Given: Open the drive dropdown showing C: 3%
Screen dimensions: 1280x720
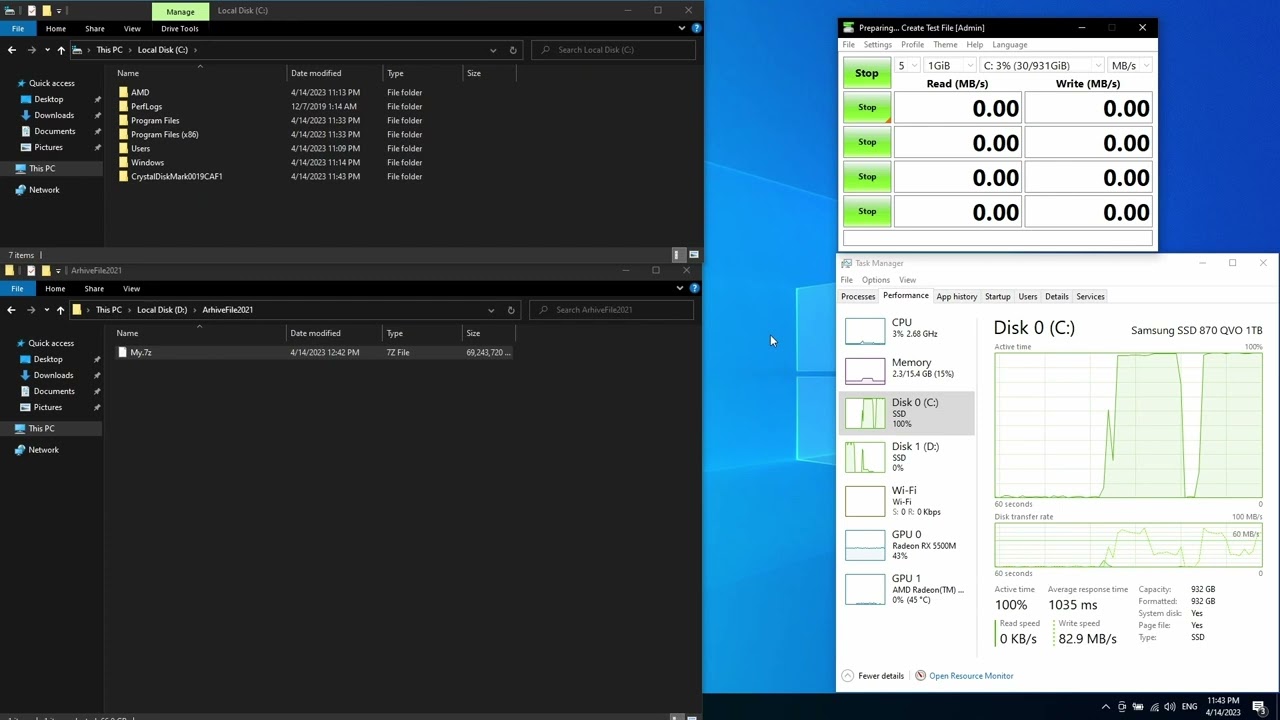Looking at the screenshot, I should point(1041,66).
